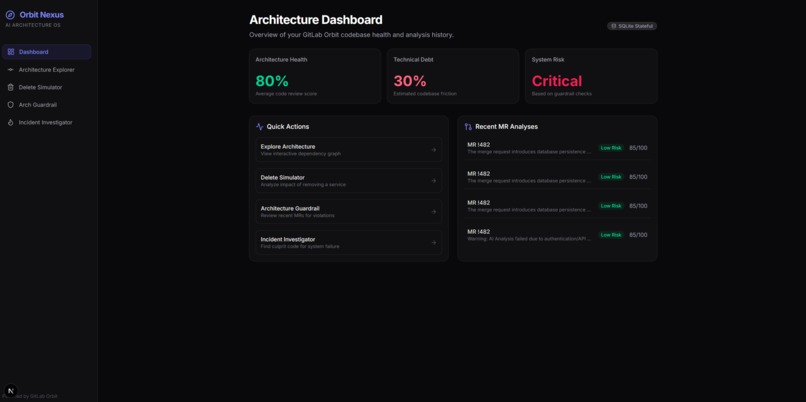This screenshot has height=402, width=806.
Task: Click the Recent MR Analyses heading
Action: click(x=506, y=126)
